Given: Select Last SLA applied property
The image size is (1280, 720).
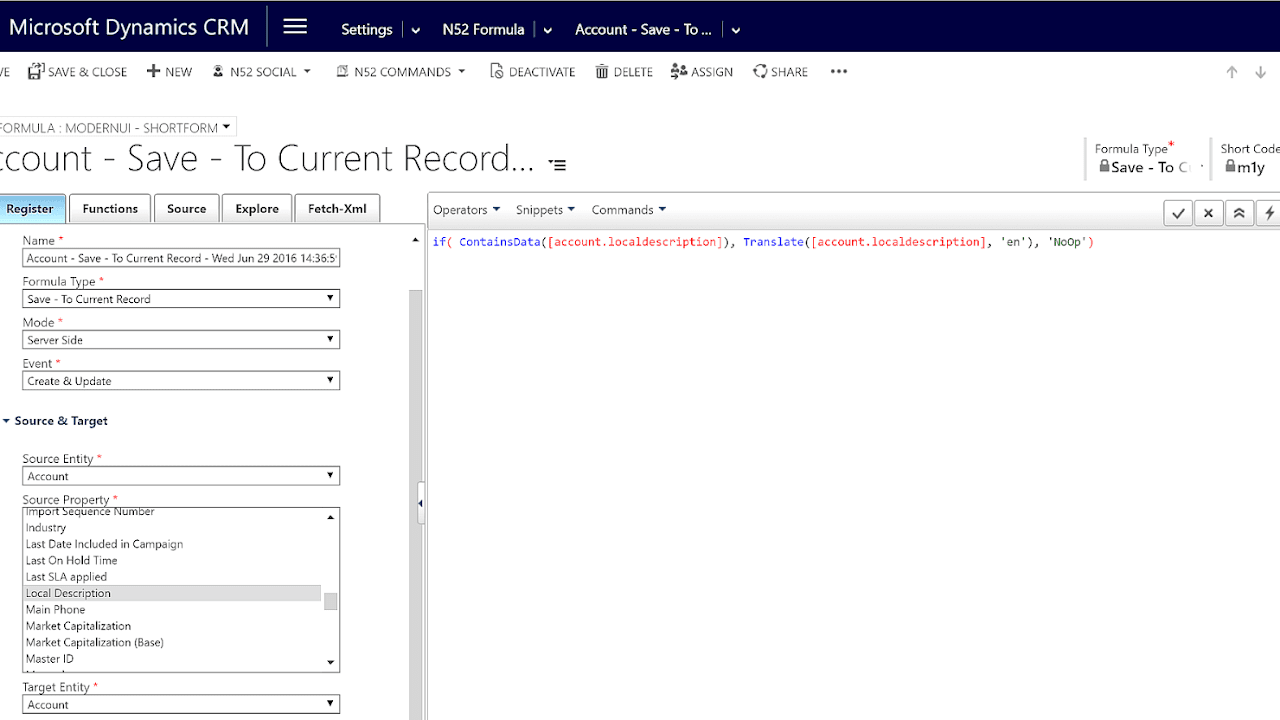Looking at the screenshot, I should click(x=172, y=577).
